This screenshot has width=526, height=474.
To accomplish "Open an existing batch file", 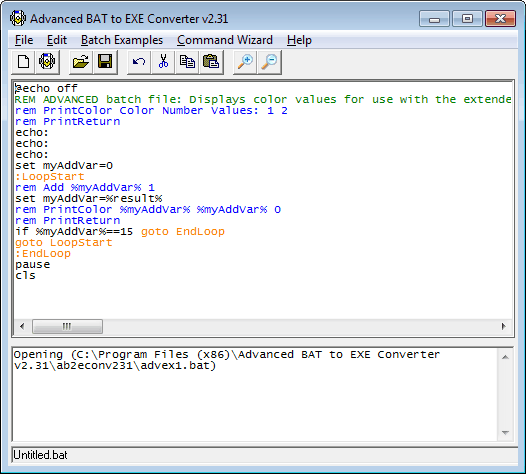I will (x=81, y=62).
